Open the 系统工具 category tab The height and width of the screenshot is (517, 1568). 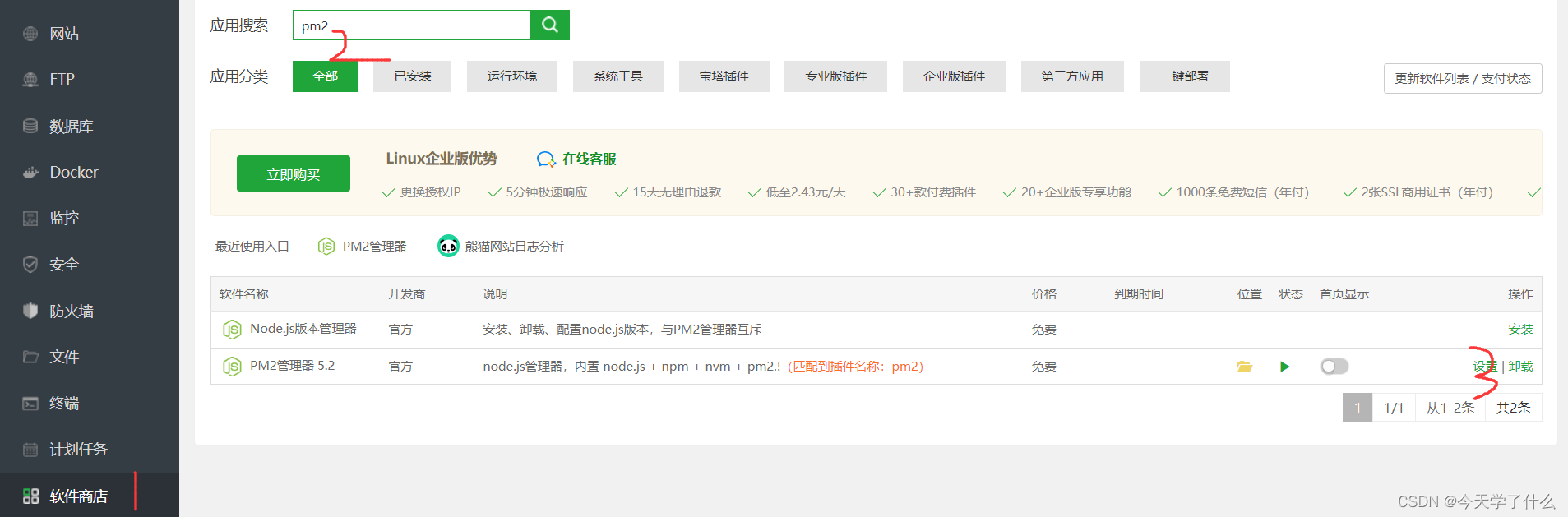pyautogui.click(x=618, y=76)
